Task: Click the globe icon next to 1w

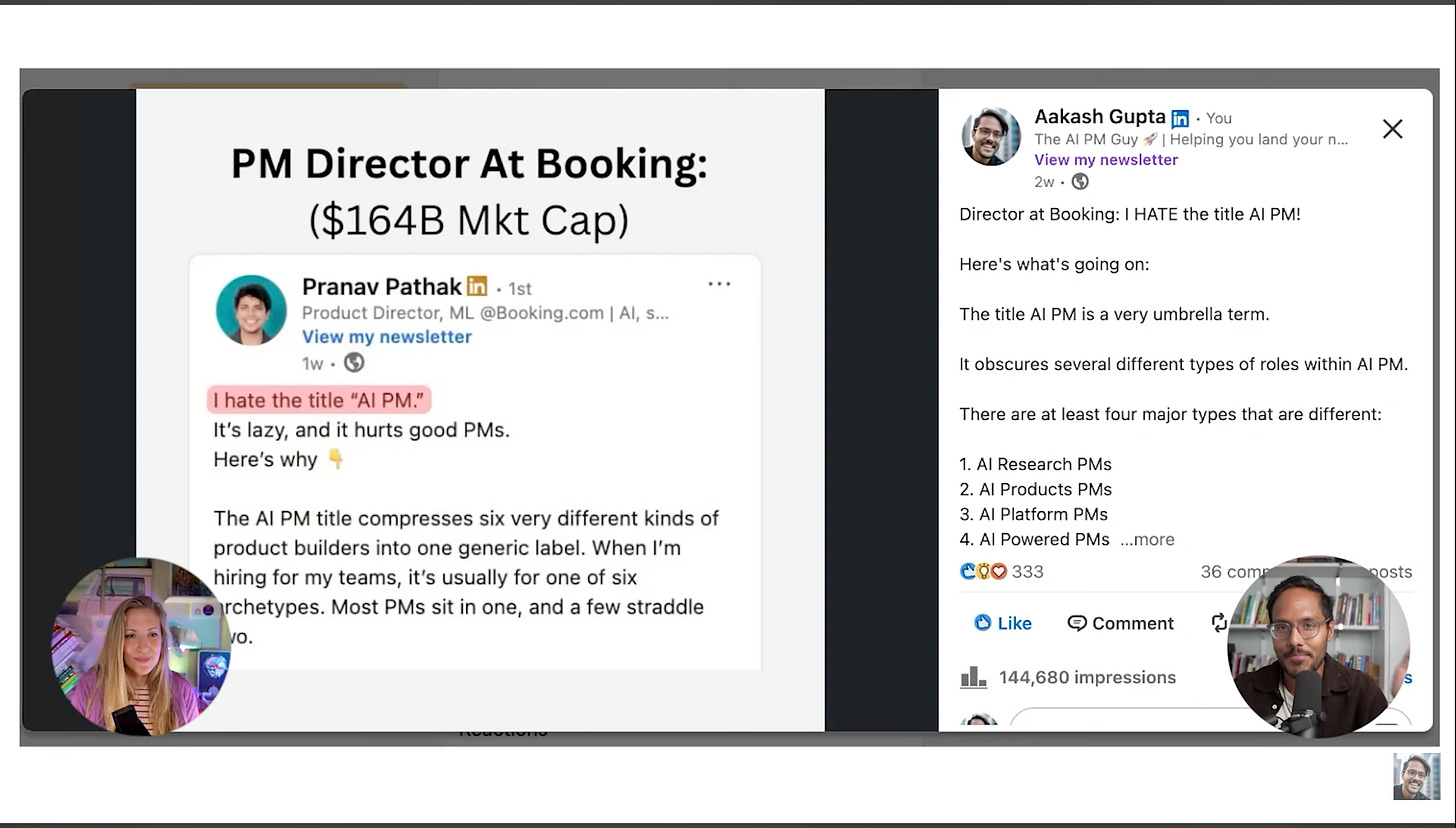Action: click(x=354, y=363)
